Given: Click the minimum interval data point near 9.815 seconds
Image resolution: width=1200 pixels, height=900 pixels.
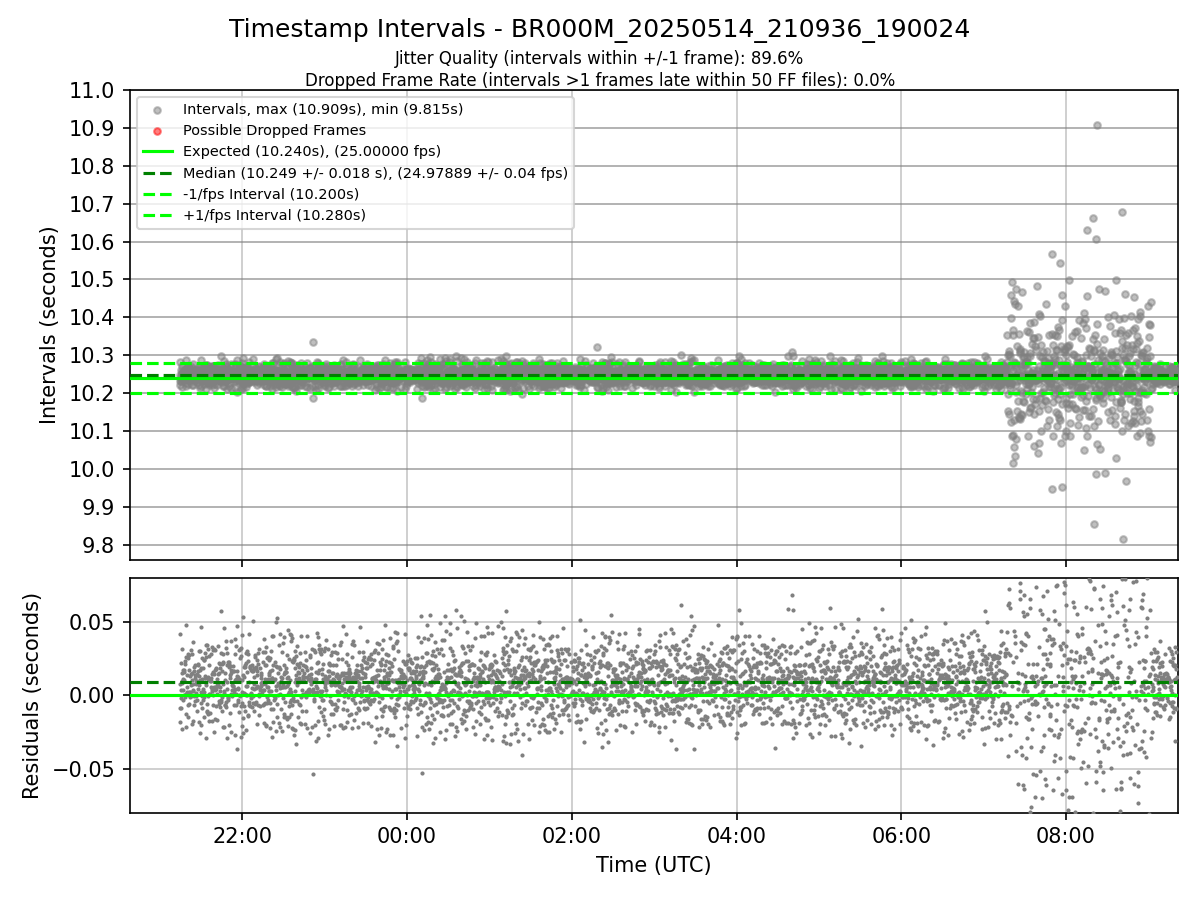Looking at the screenshot, I should [1123, 539].
